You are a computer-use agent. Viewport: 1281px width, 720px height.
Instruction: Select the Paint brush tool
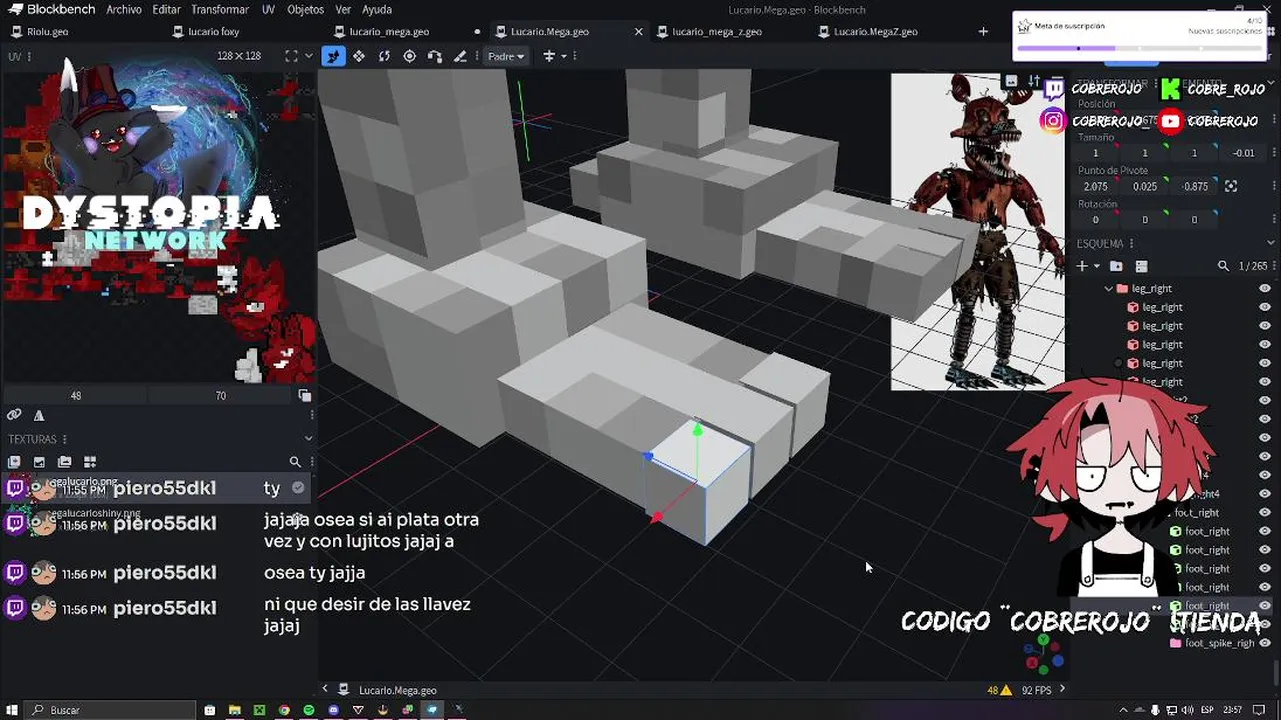(x=460, y=56)
